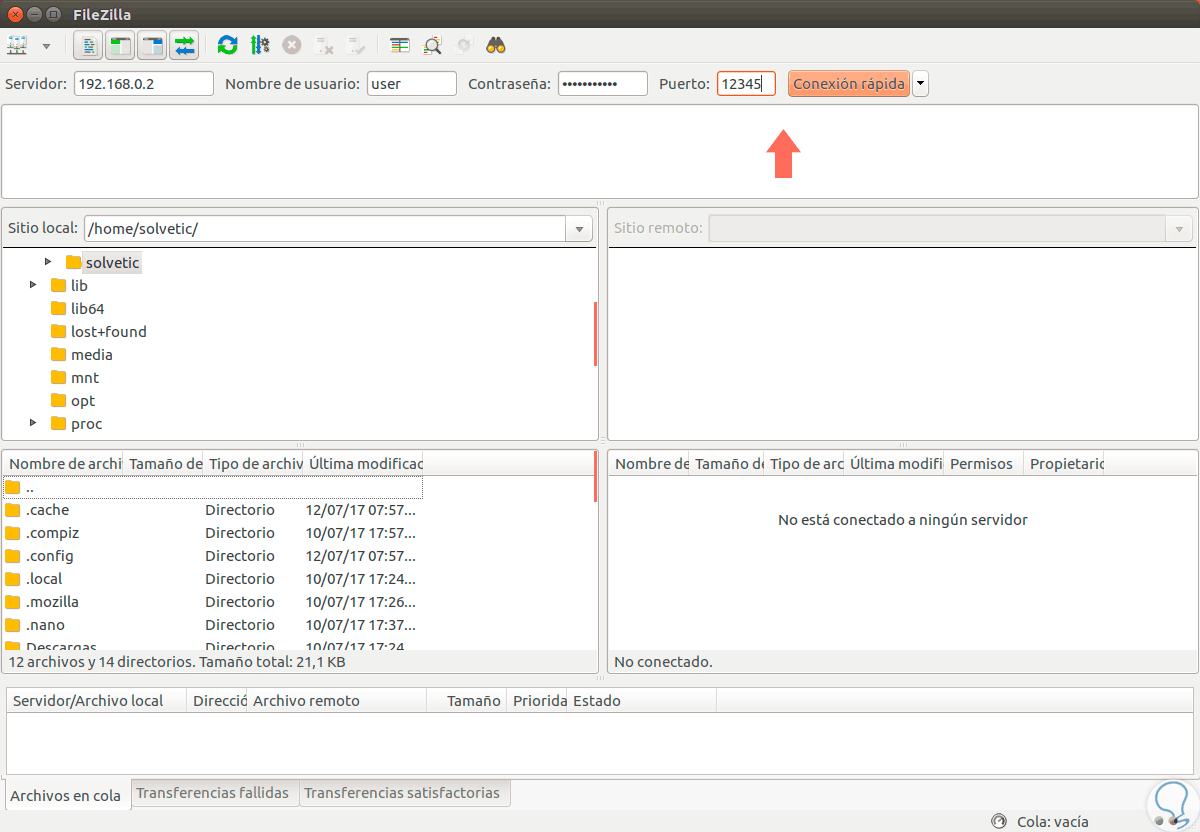Select the parent directory '..' entry
Screen dimensions: 1200x832
212,487
